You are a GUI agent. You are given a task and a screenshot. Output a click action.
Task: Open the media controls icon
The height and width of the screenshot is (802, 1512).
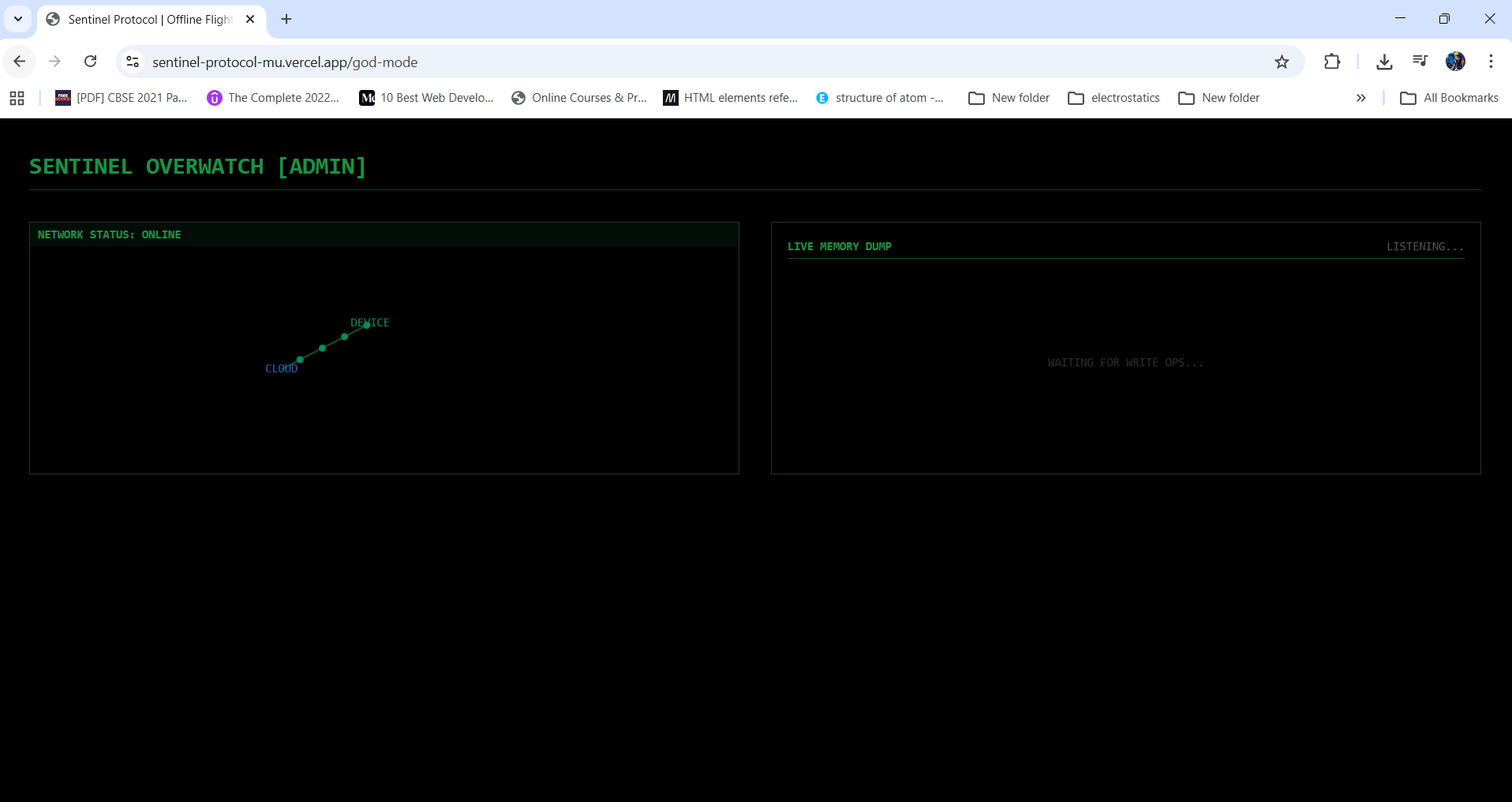pos(1420,62)
